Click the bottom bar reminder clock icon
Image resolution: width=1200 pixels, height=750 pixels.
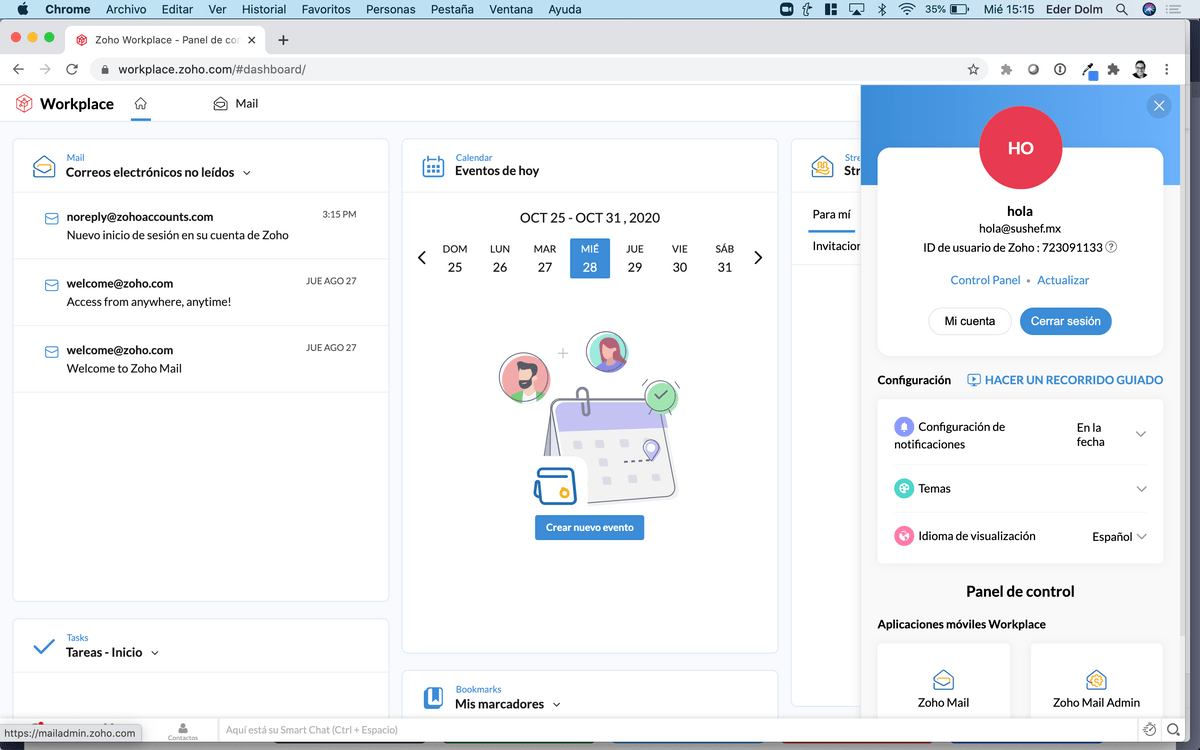click(x=1150, y=730)
